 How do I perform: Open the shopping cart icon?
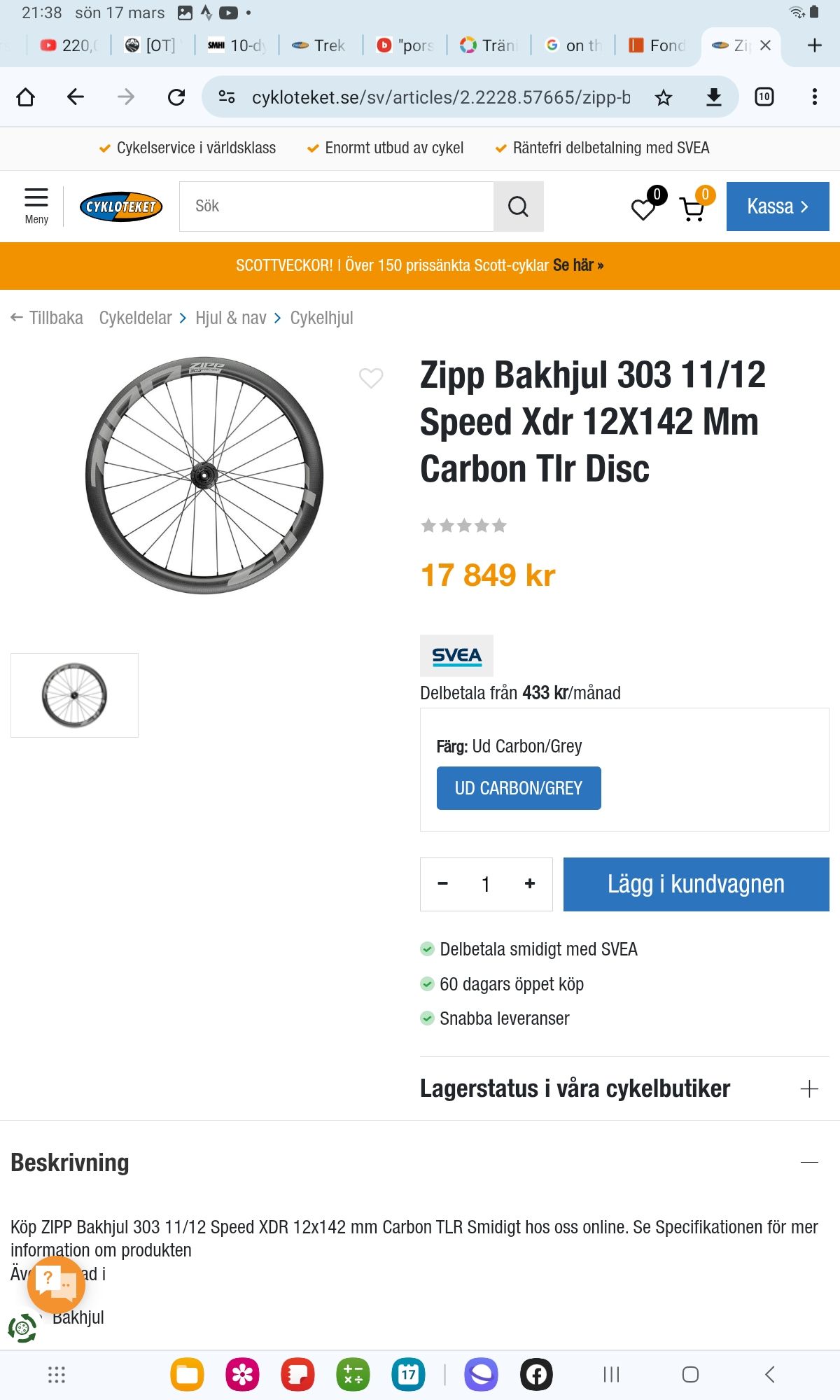coord(692,209)
